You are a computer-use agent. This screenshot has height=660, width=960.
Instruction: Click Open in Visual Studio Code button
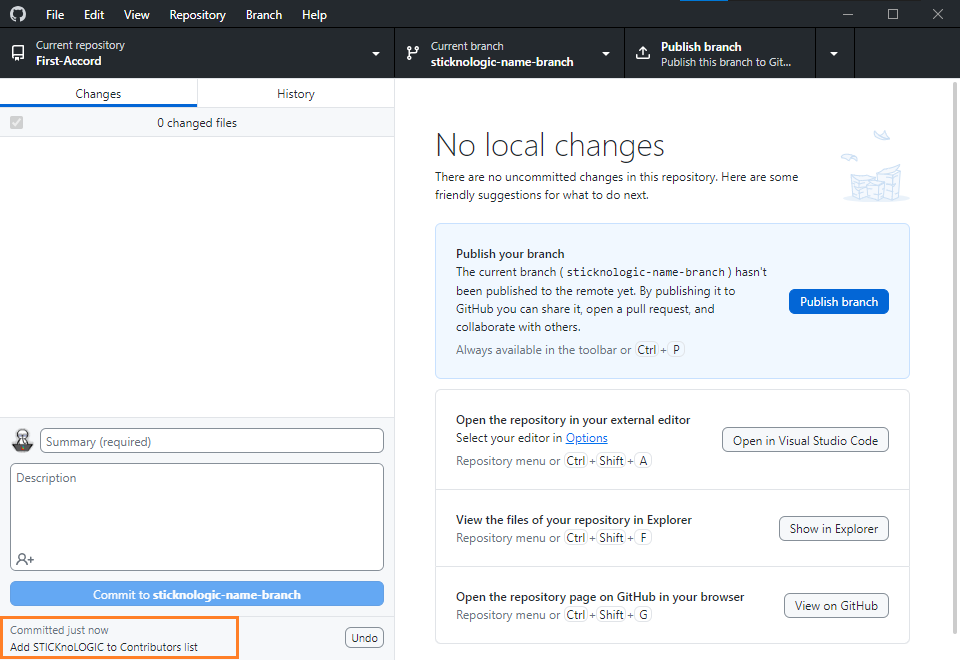[805, 440]
